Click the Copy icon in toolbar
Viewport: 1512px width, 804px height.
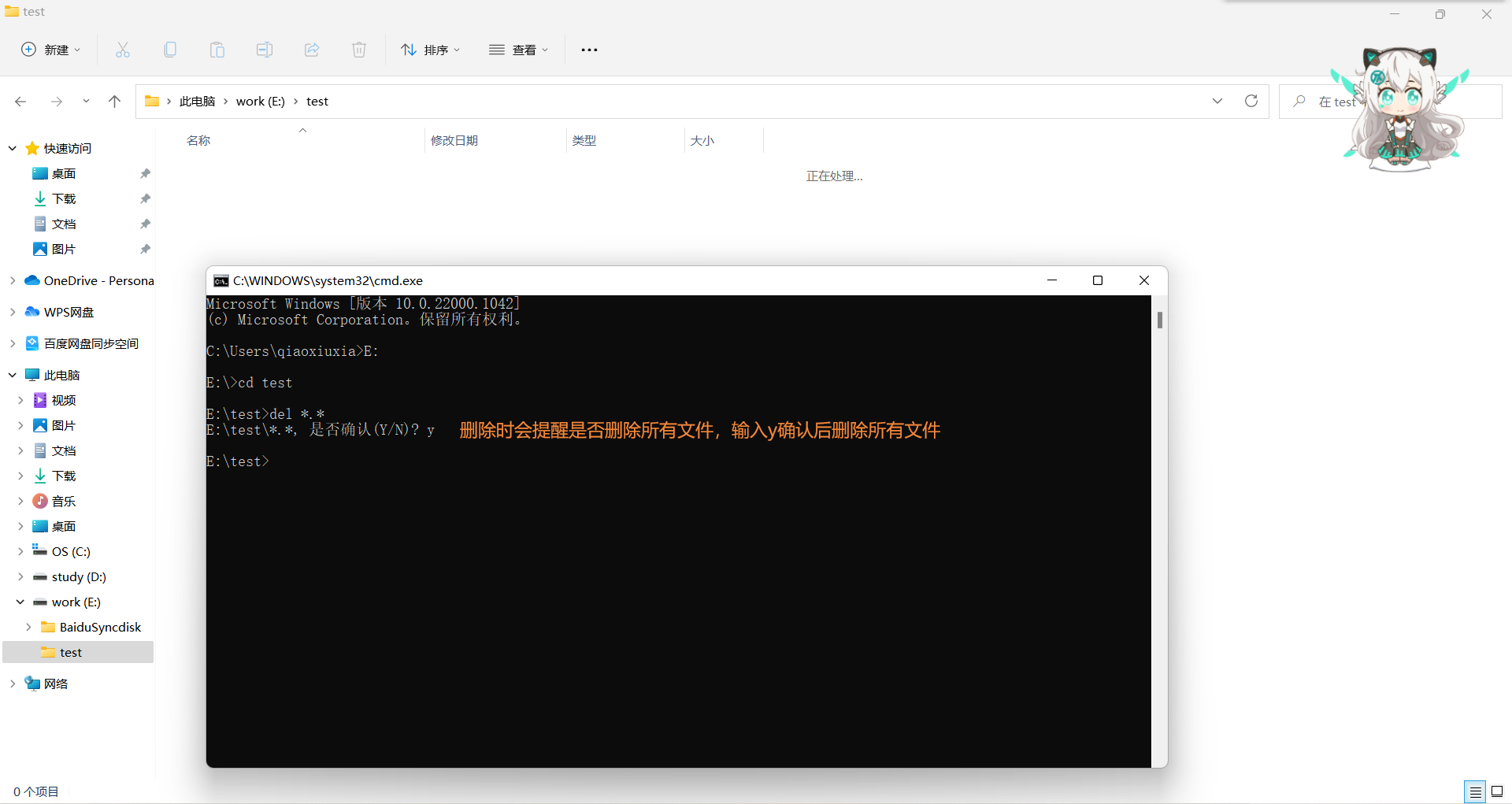click(x=170, y=50)
